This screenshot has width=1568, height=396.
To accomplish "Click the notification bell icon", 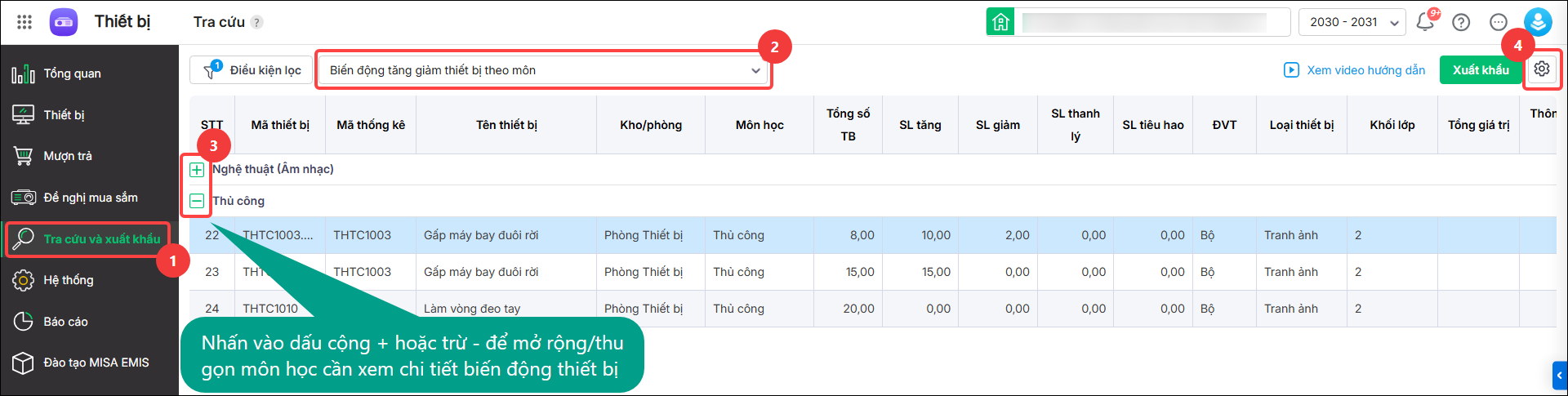I will [x=1426, y=22].
